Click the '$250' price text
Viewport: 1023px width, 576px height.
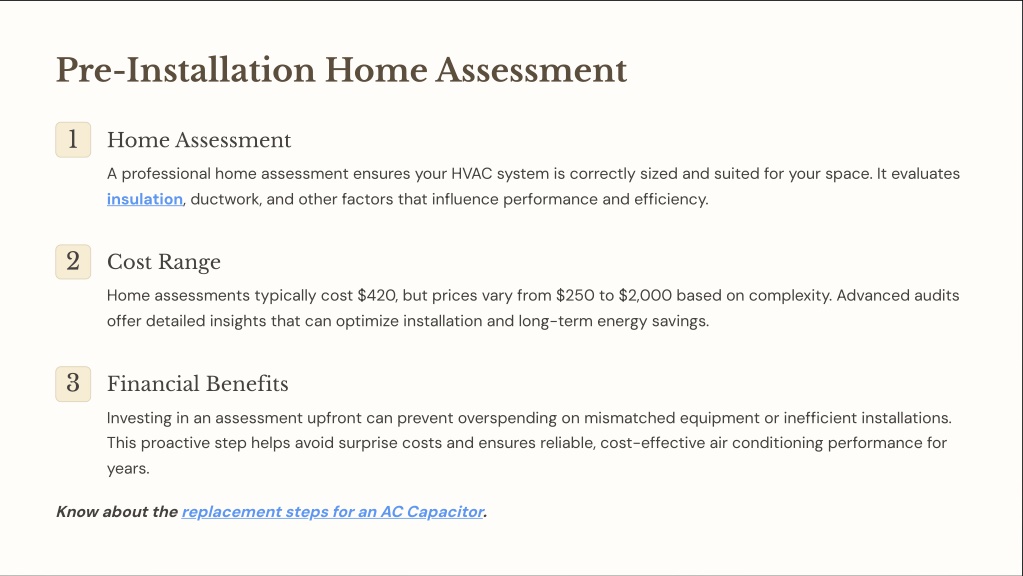click(575, 296)
